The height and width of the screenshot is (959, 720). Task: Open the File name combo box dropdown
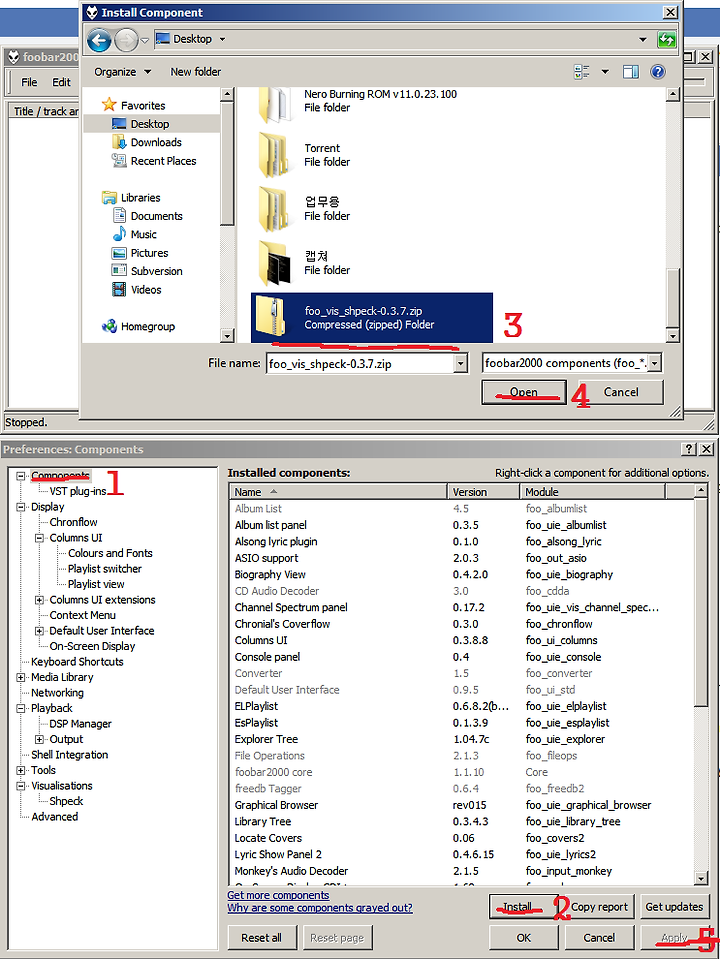click(x=461, y=364)
